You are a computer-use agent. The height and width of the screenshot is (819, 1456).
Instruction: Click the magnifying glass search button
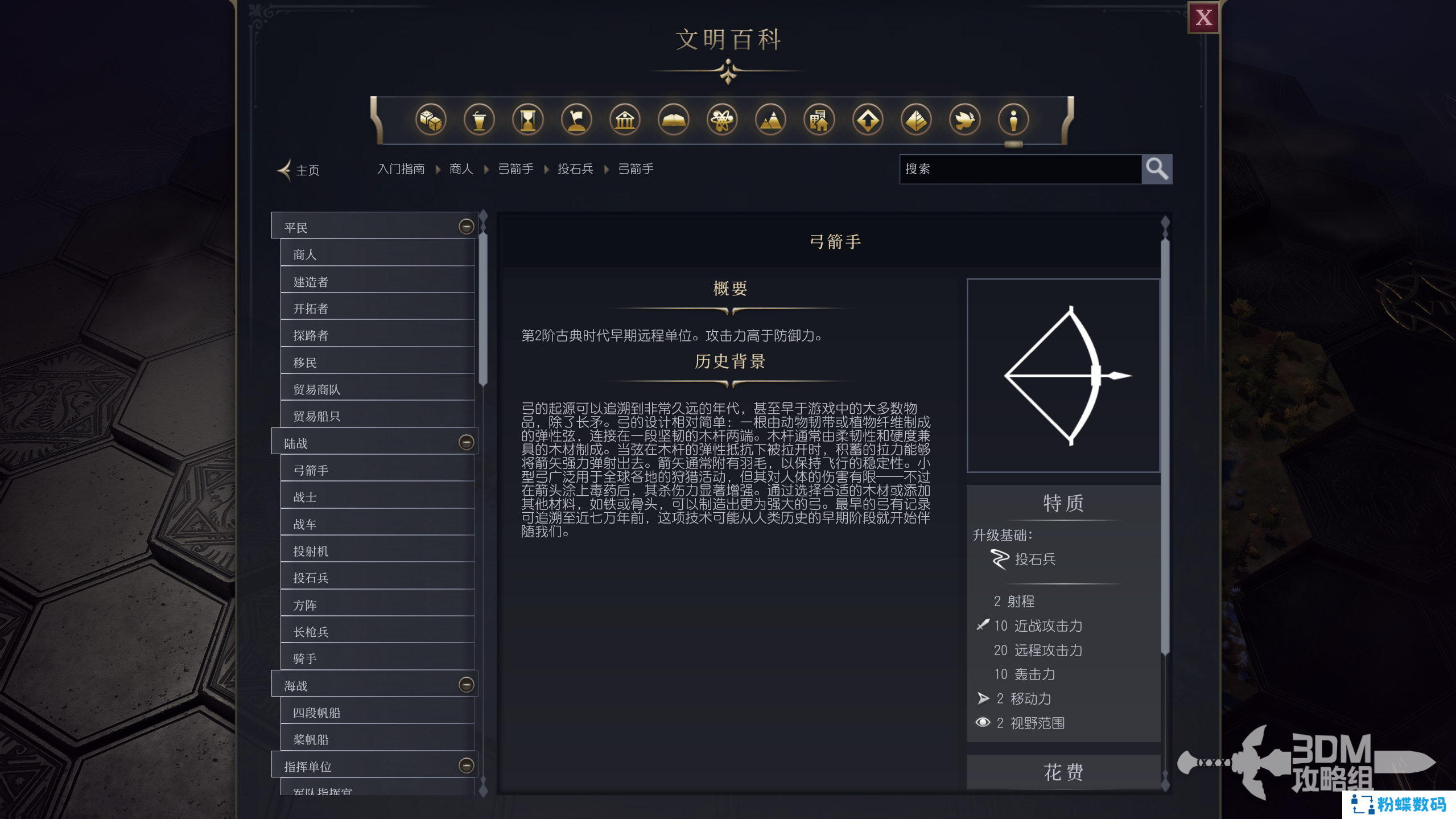(1157, 169)
